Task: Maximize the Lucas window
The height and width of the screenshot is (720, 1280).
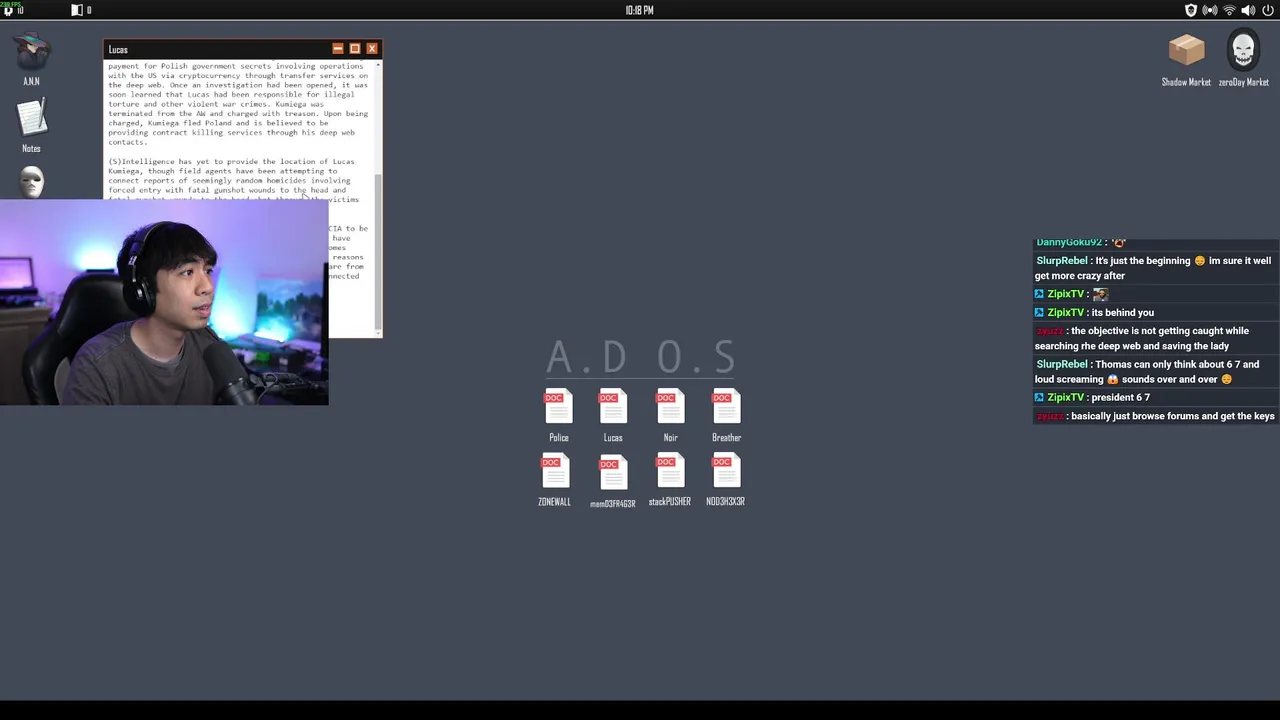Action: [x=354, y=48]
